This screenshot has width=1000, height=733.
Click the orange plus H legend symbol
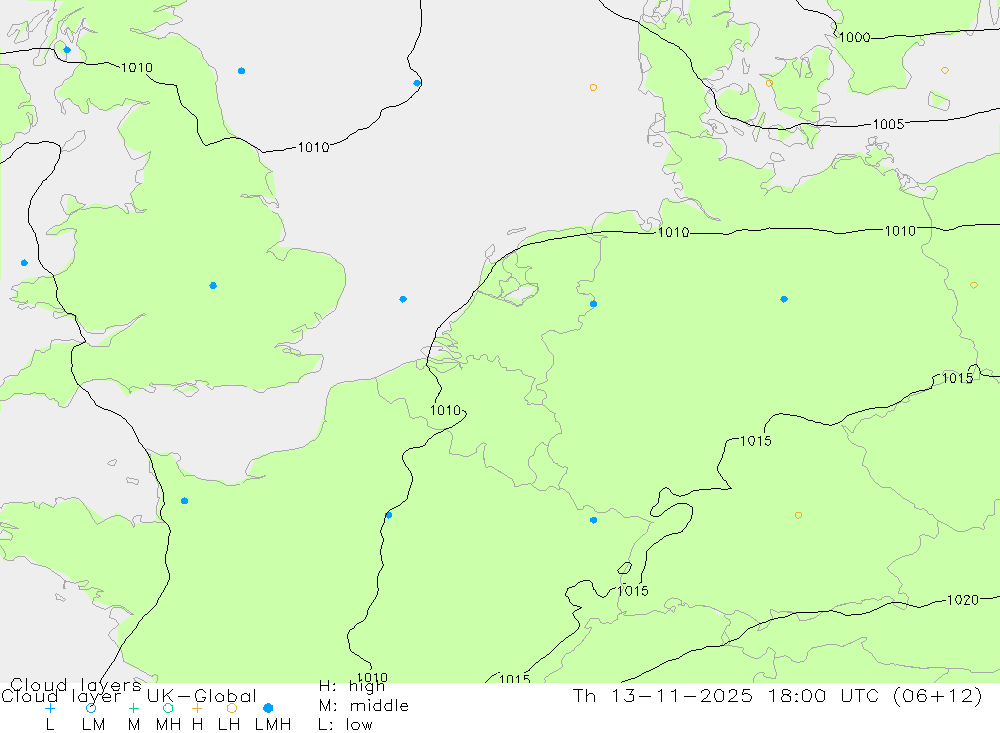click(197, 708)
